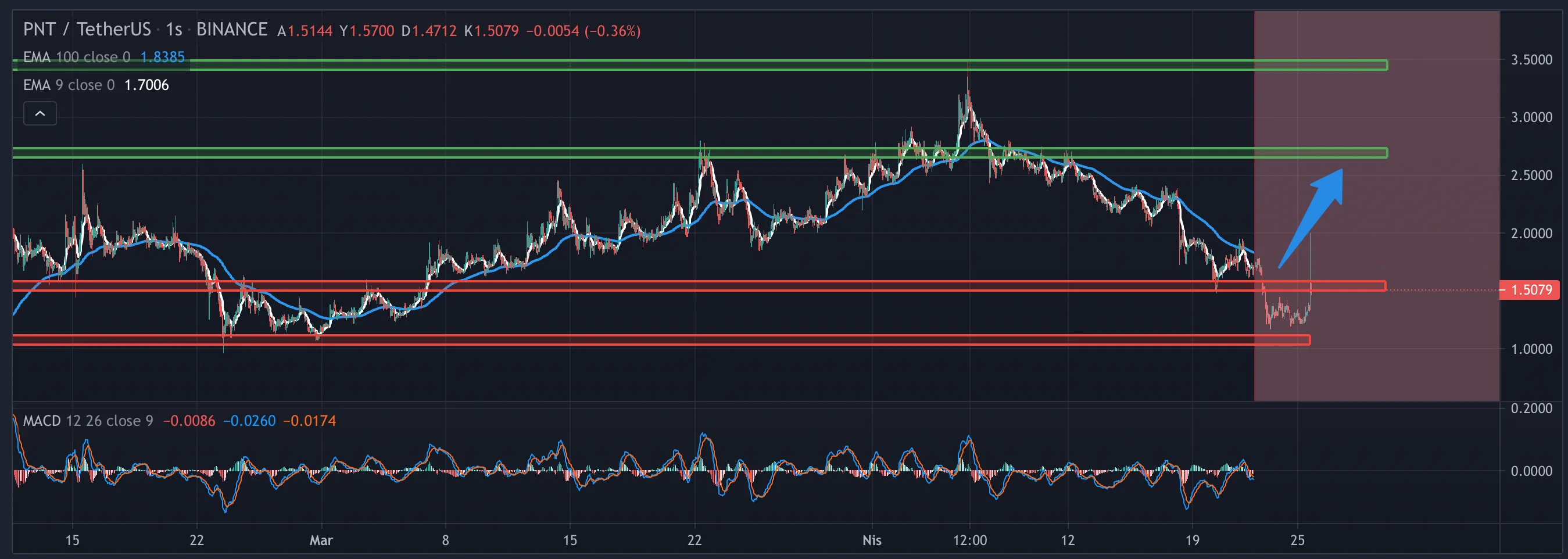Click the 0.0000 MACD axis label
1568x559 pixels.
pyautogui.click(x=1531, y=471)
